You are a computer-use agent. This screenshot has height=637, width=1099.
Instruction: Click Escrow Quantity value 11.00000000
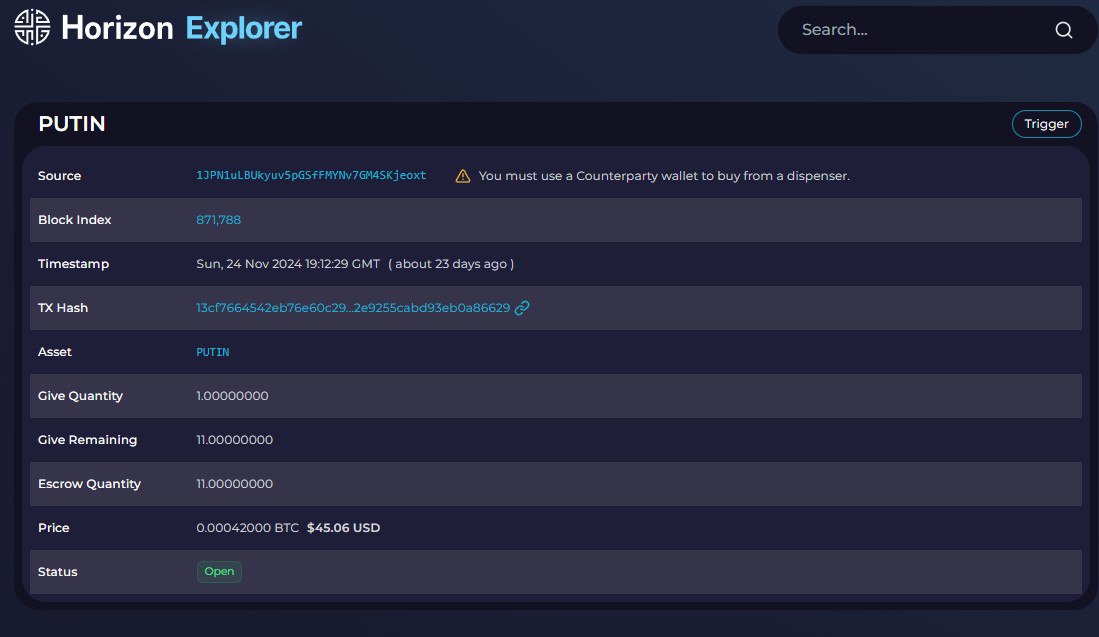pos(234,484)
